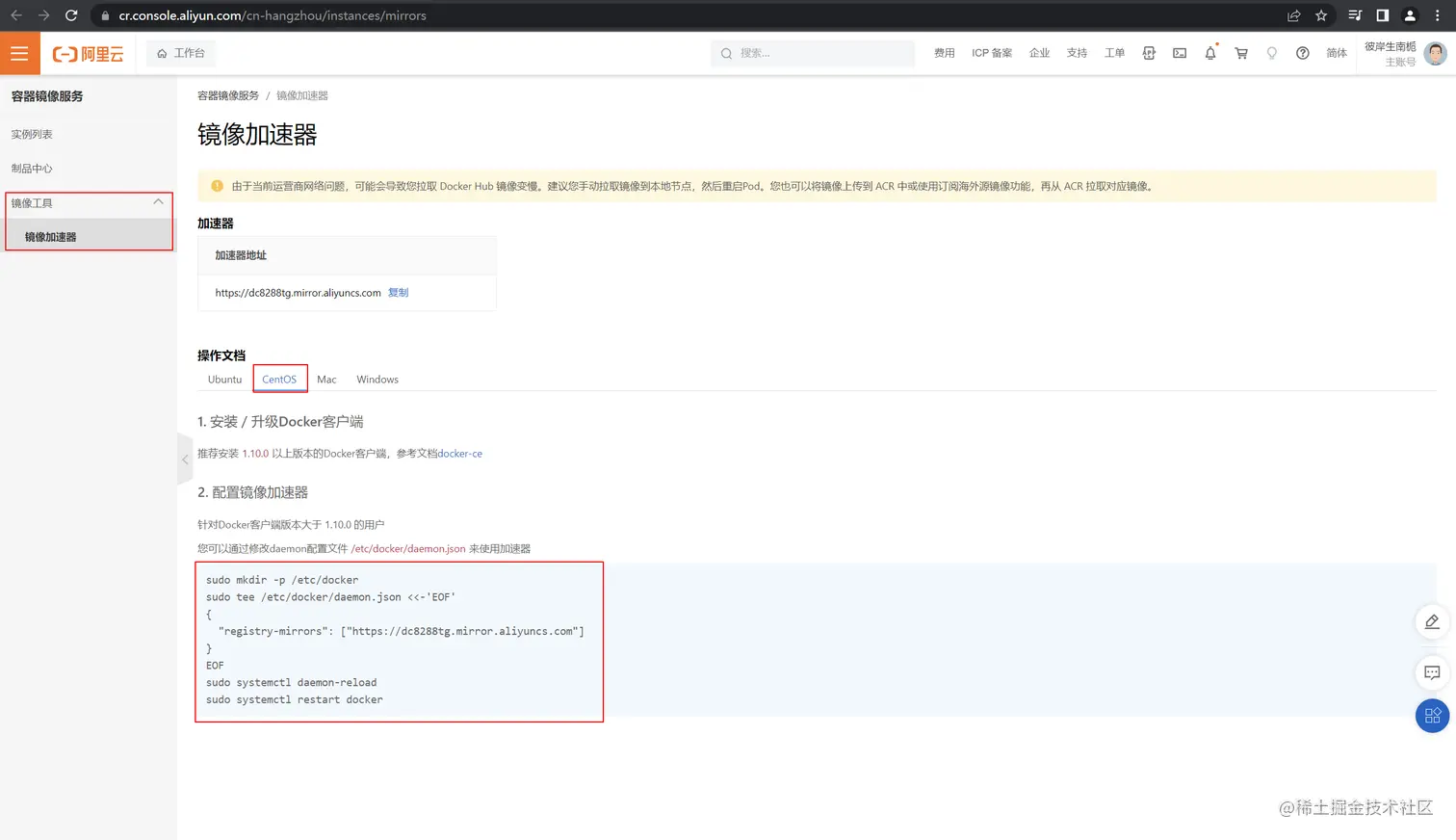
Task: Open the 支持 support menu
Action: point(1077,53)
